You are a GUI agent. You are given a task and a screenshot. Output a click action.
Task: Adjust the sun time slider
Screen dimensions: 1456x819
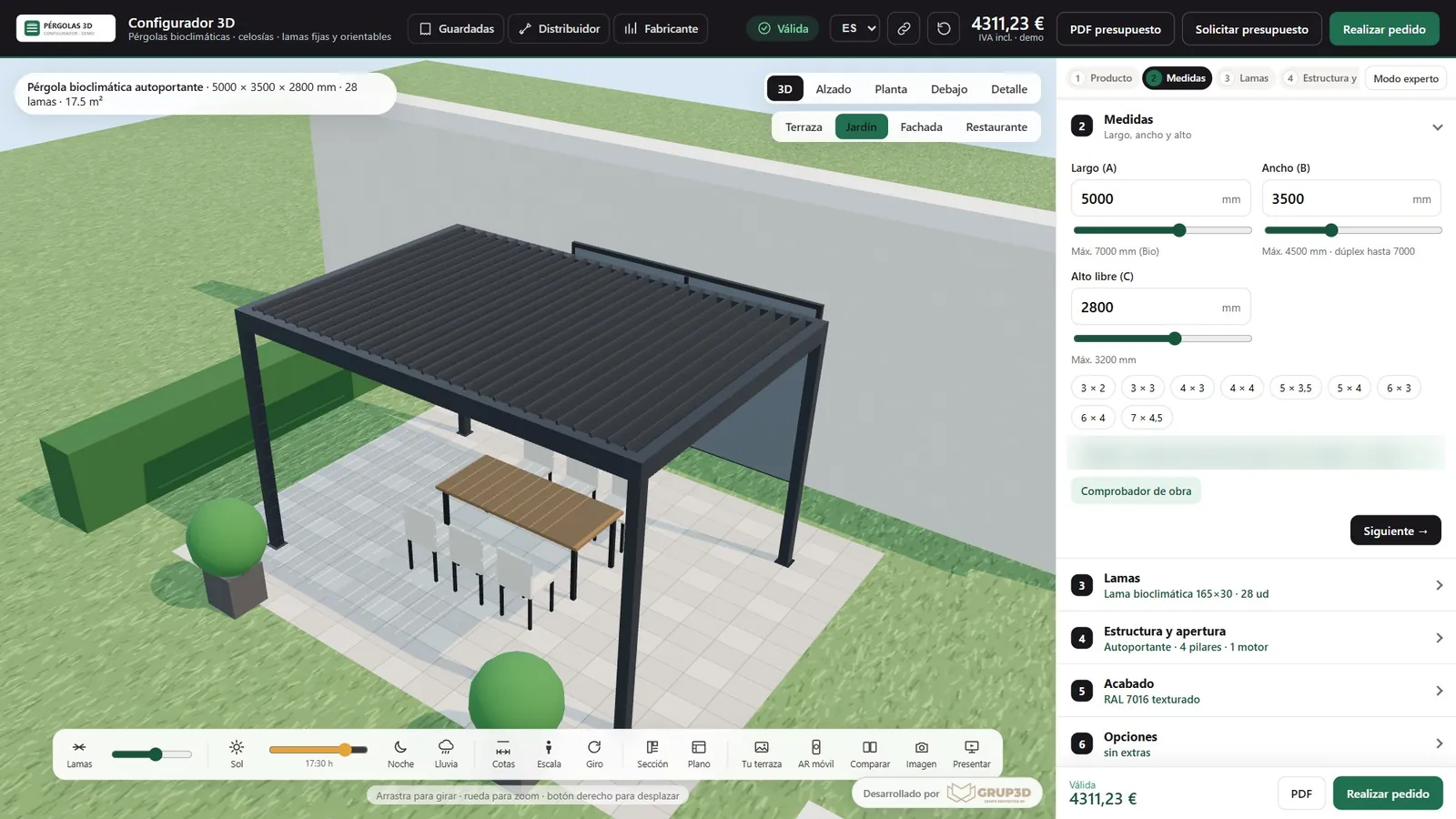(318, 750)
